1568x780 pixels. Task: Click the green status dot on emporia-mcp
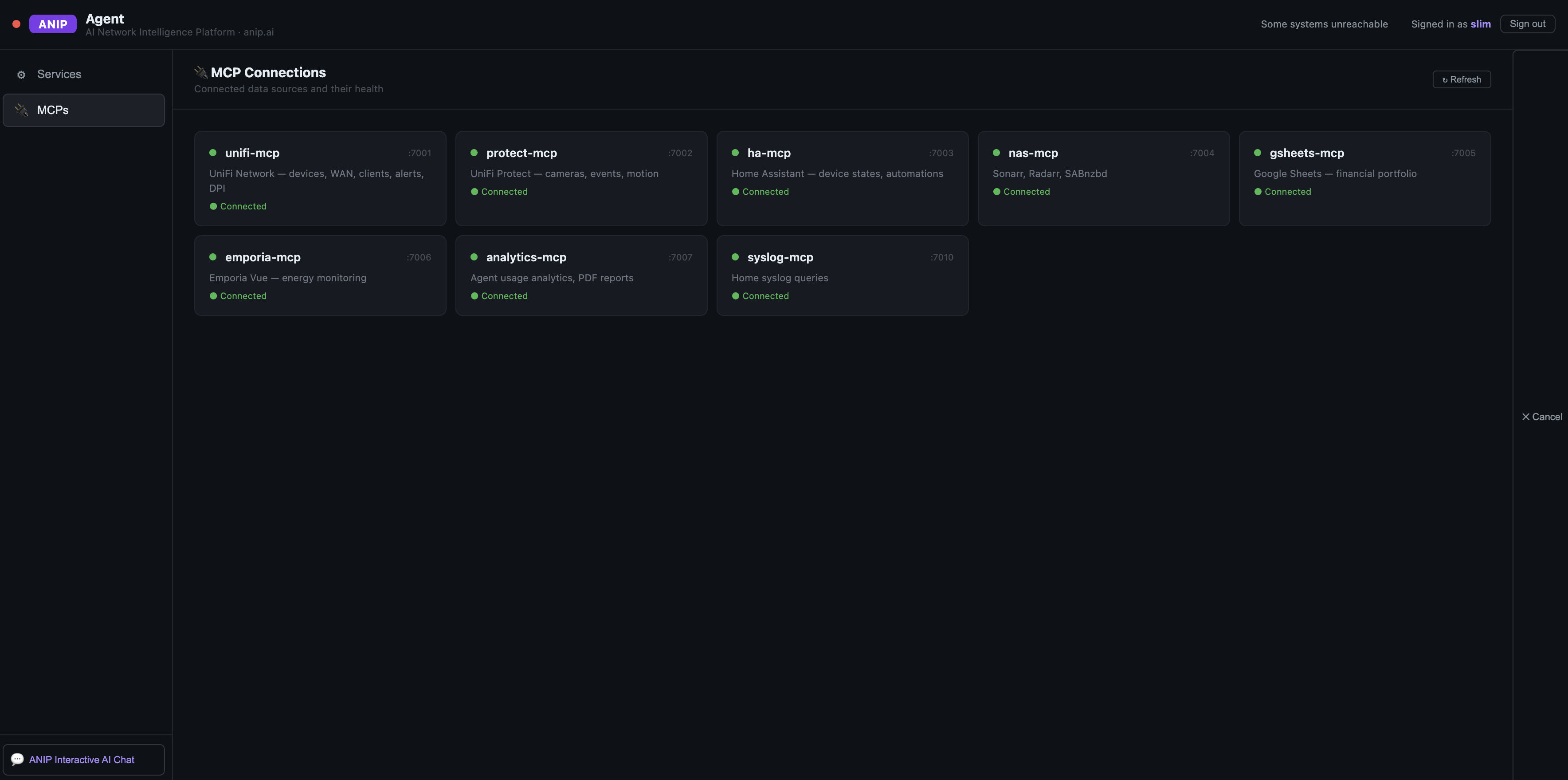click(213, 257)
